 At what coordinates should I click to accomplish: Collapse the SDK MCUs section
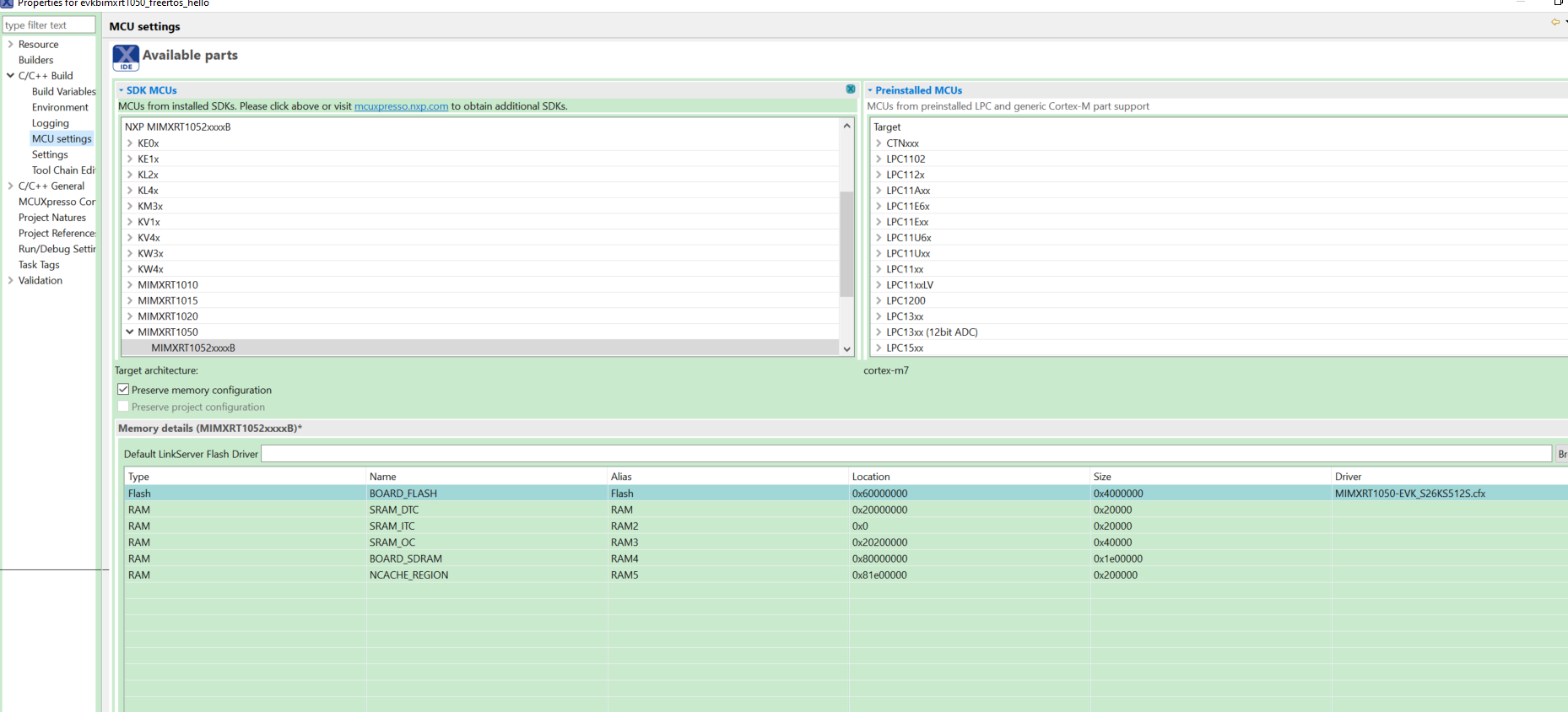pos(121,90)
